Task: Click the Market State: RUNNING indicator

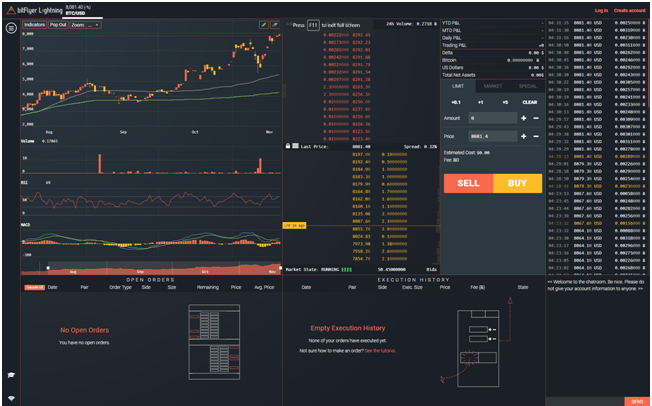Action: point(319,270)
